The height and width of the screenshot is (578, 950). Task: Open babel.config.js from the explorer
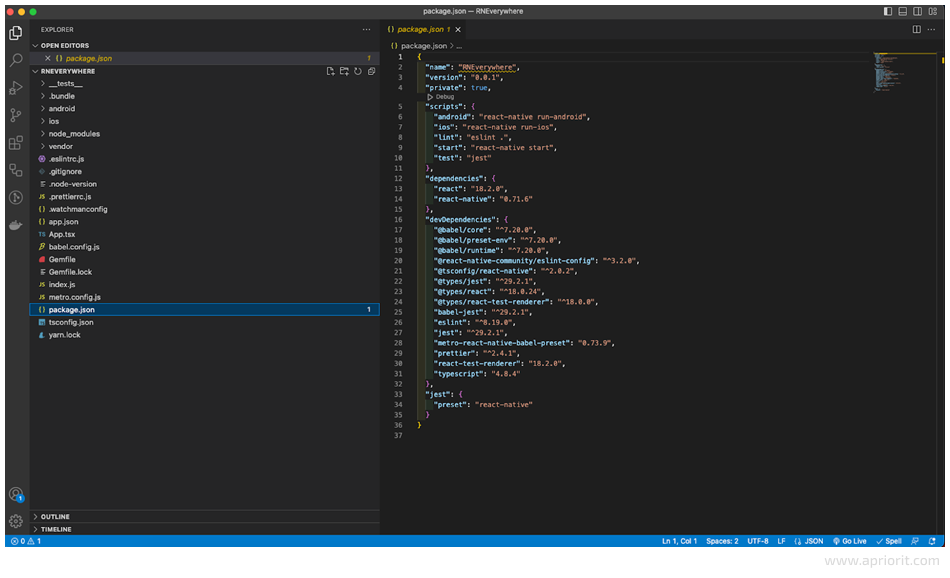click(x=205, y=247)
